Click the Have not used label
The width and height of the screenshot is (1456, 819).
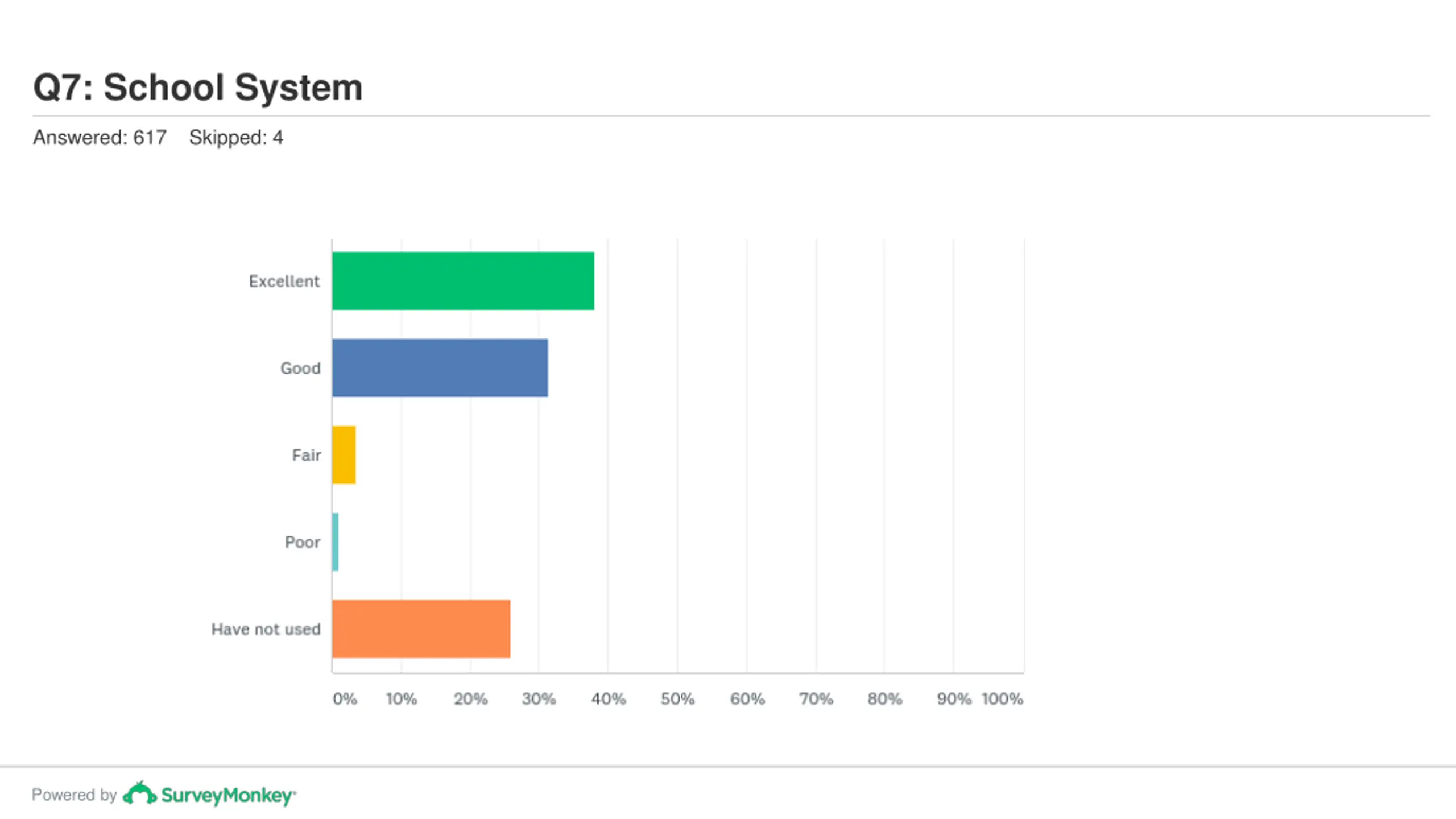coord(266,629)
